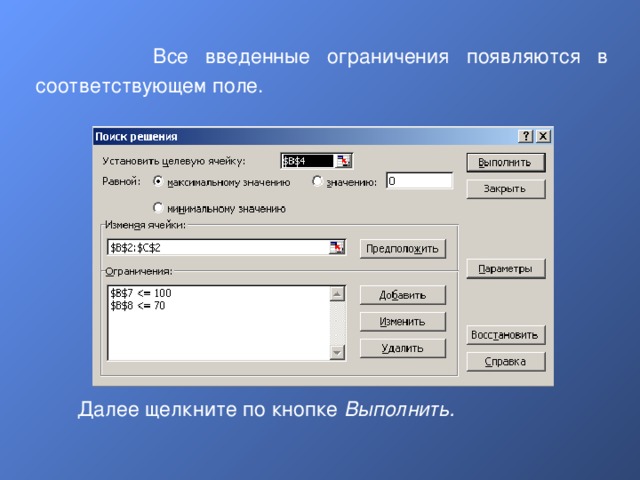Click the значению input field containing 0
Screen dimensions: 640x480
click(419, 181)
